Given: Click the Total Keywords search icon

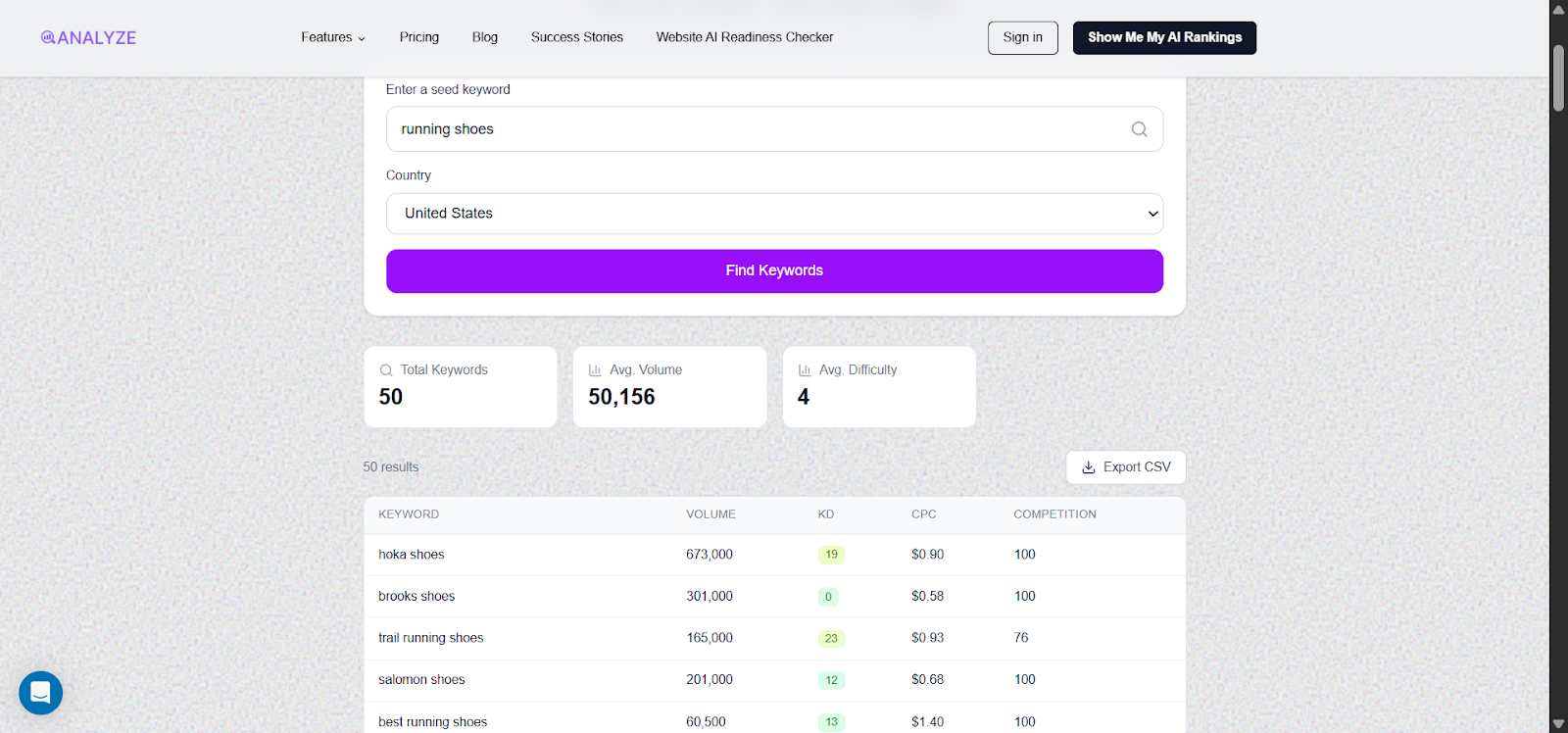Looking at the screenshot, I should [x=386, y=370].
